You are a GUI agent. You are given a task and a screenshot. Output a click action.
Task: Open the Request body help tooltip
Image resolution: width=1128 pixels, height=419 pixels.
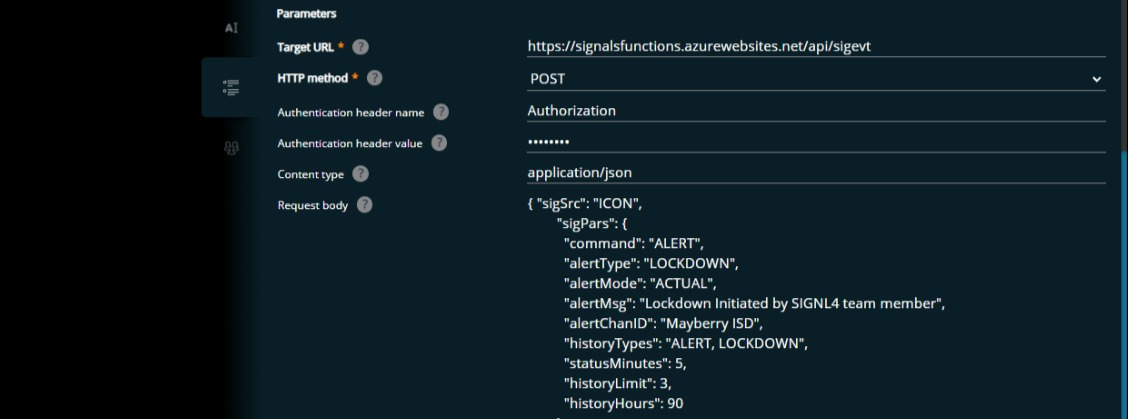coord(365,205)
